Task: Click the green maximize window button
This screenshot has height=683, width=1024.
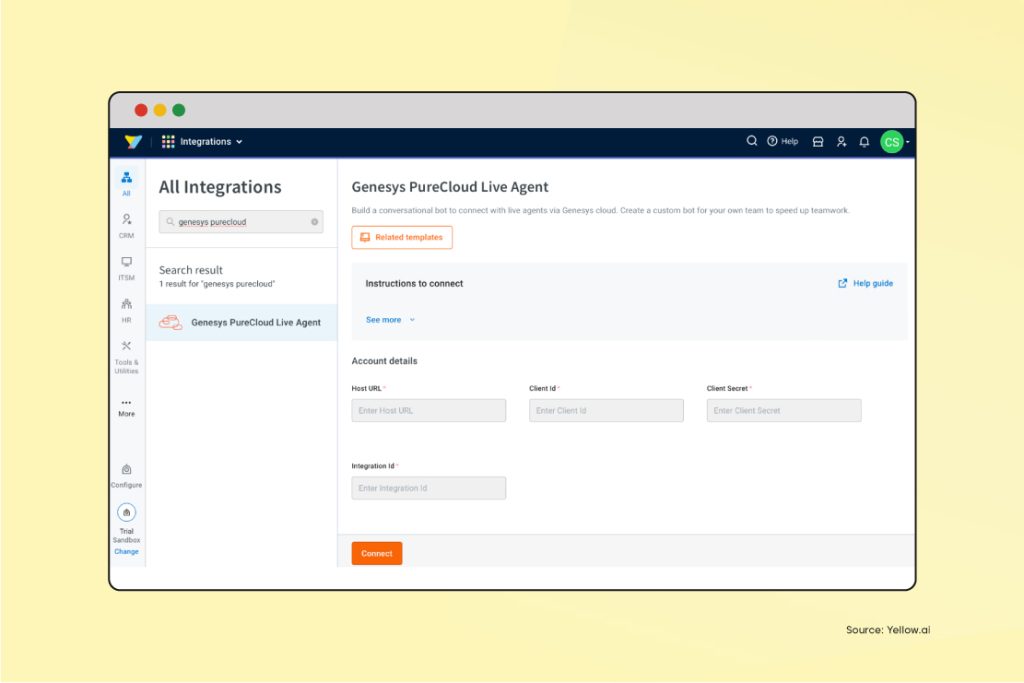Action: pos(179,110)
